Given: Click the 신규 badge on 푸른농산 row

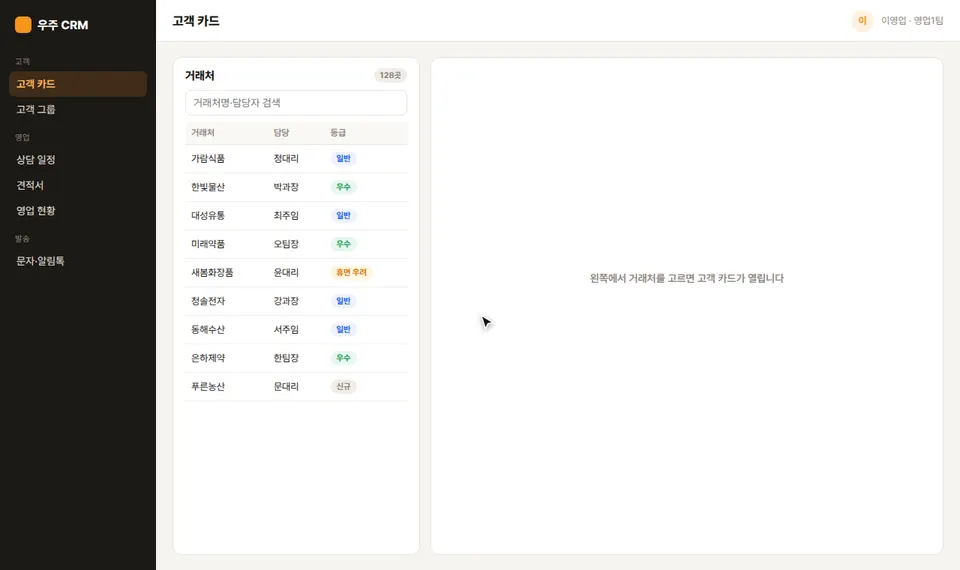Looking at the screenshot, I should [x=343, y=386].
